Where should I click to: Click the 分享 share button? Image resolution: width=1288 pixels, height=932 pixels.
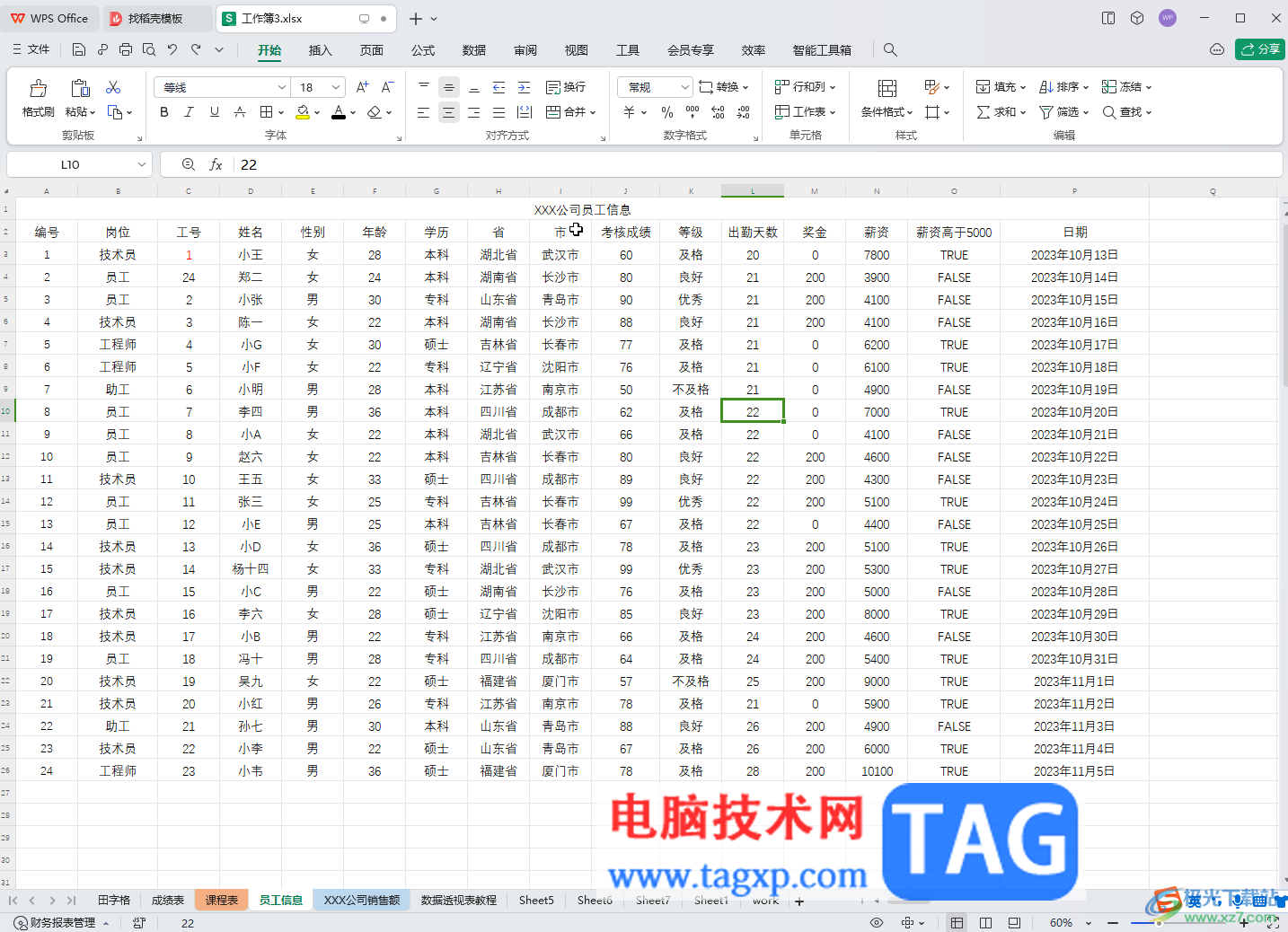click(x=1260, y=49)
